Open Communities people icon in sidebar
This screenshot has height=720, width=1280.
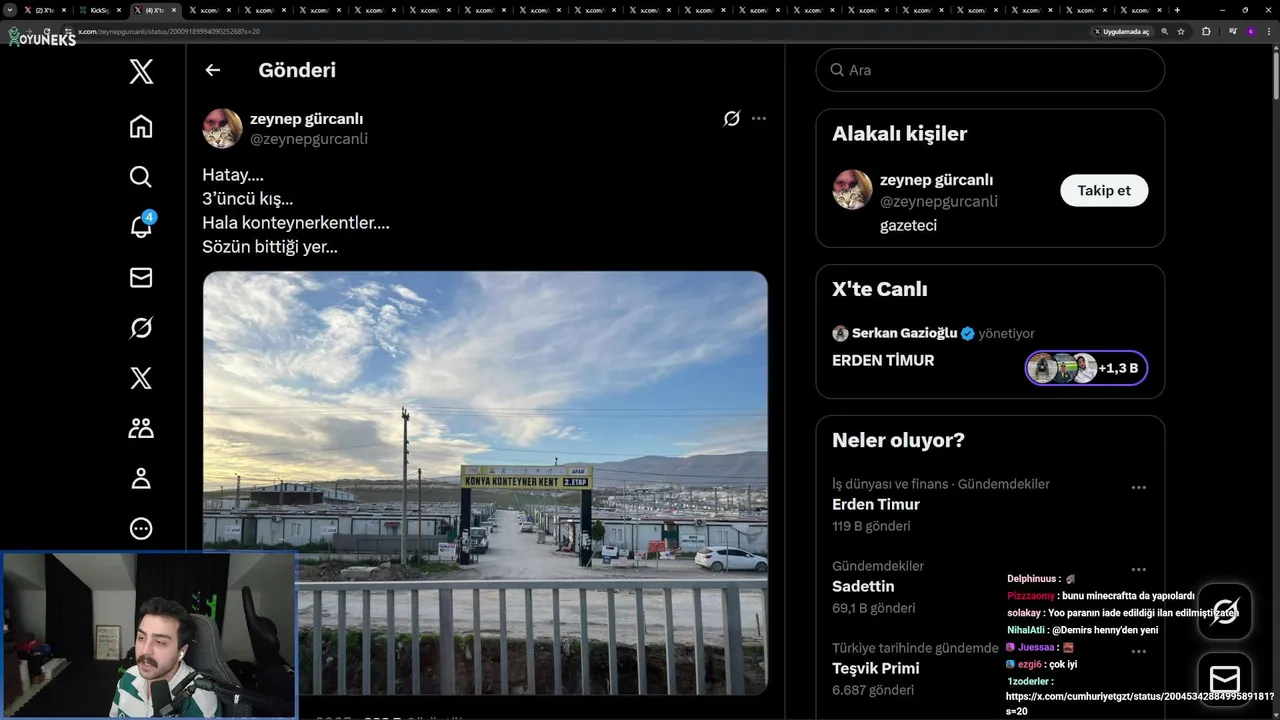(141, 428)
